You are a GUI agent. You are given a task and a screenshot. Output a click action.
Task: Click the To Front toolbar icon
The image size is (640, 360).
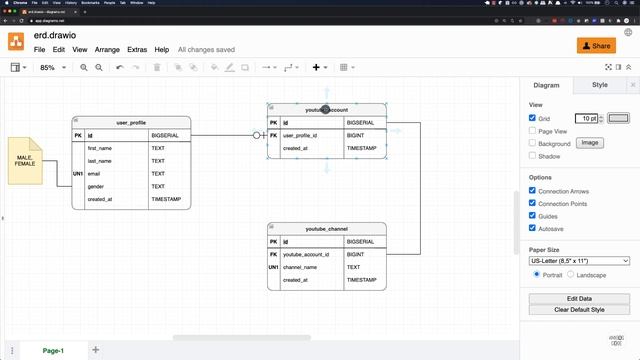click(x=178, y=67)
